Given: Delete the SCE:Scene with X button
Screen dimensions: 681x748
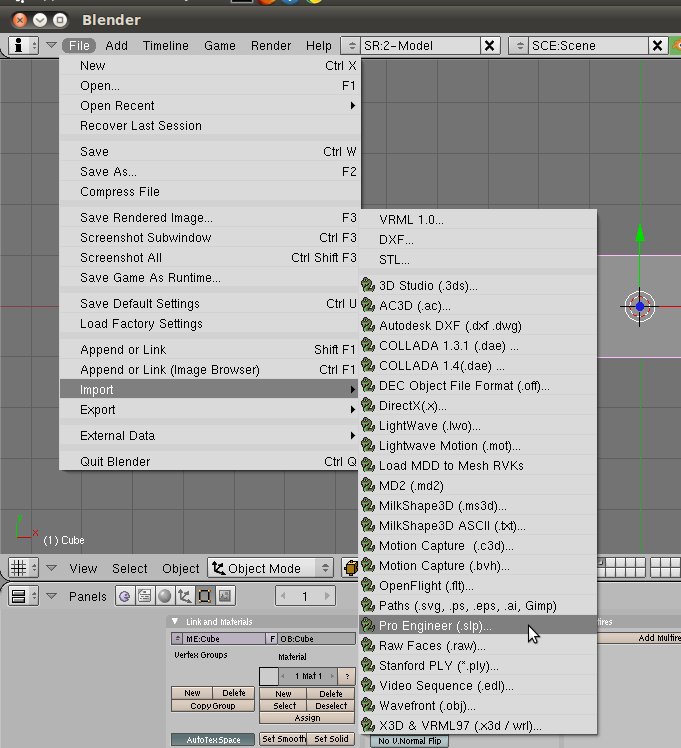Looking at the screenshot, I should 658,45.
